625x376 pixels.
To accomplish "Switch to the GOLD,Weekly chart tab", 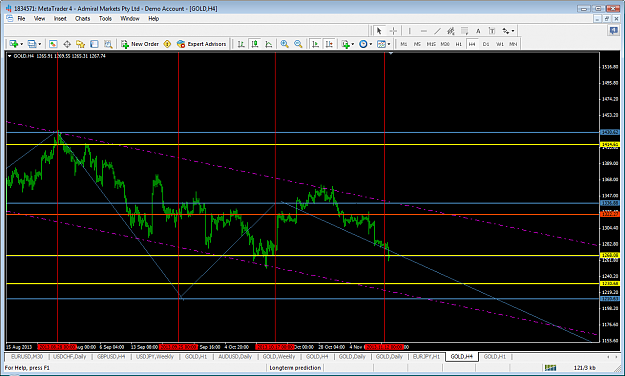I will (279, 356).
